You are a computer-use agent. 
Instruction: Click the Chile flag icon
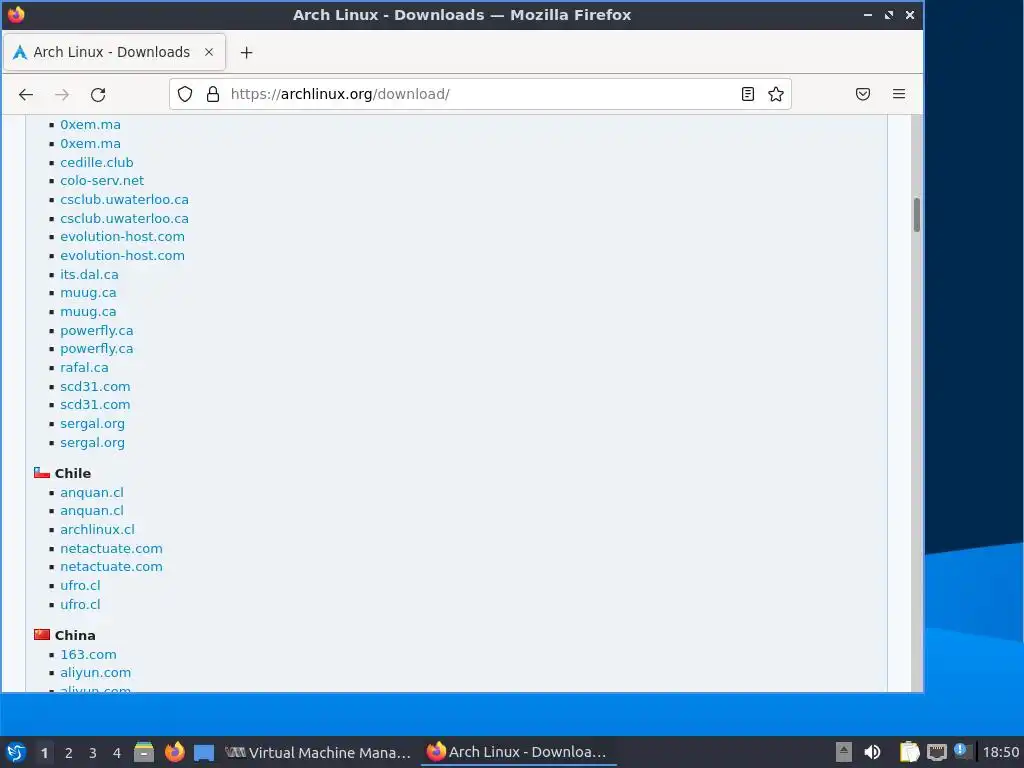42,473
